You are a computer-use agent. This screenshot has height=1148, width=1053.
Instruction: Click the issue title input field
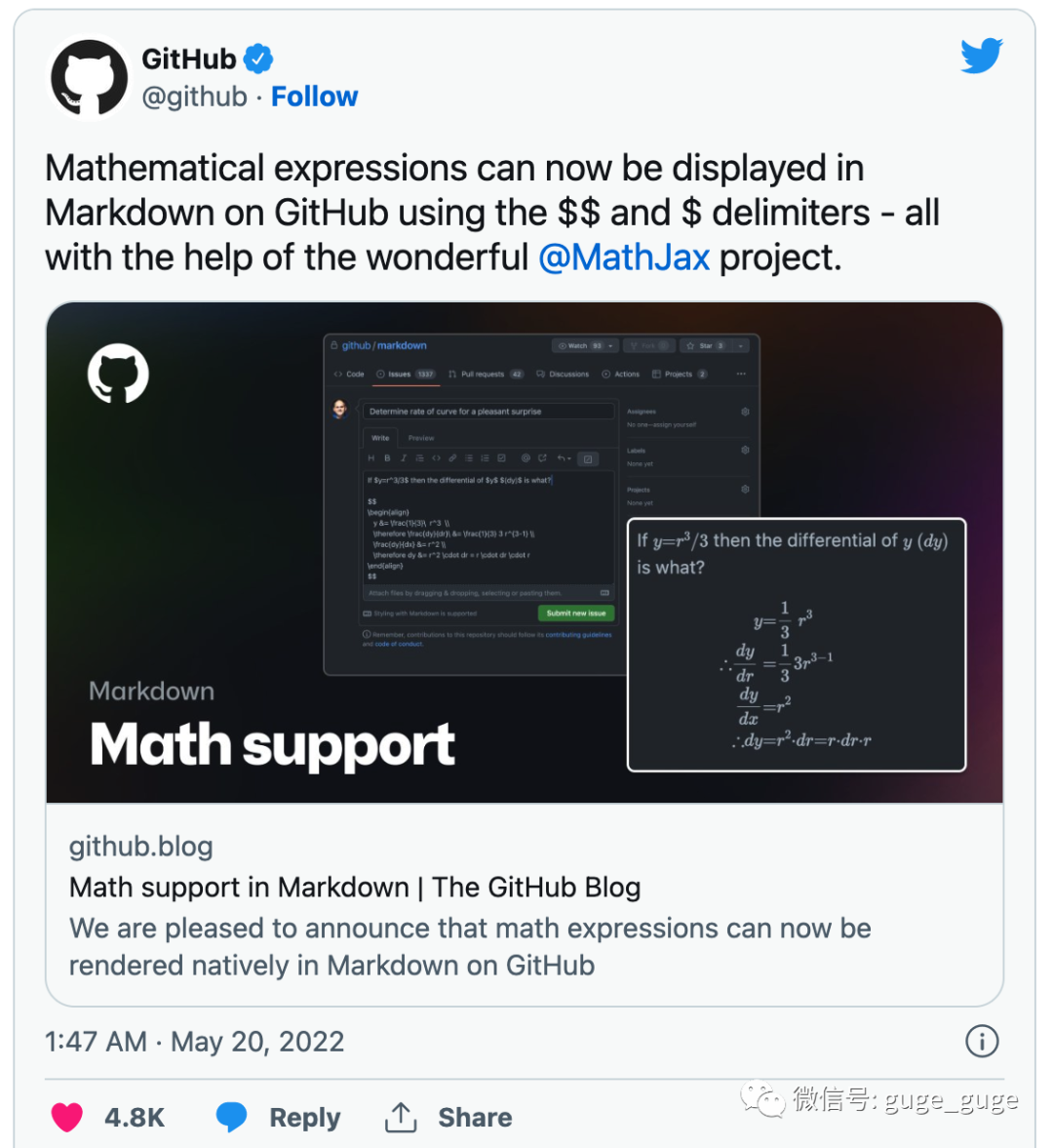(489, 412)
